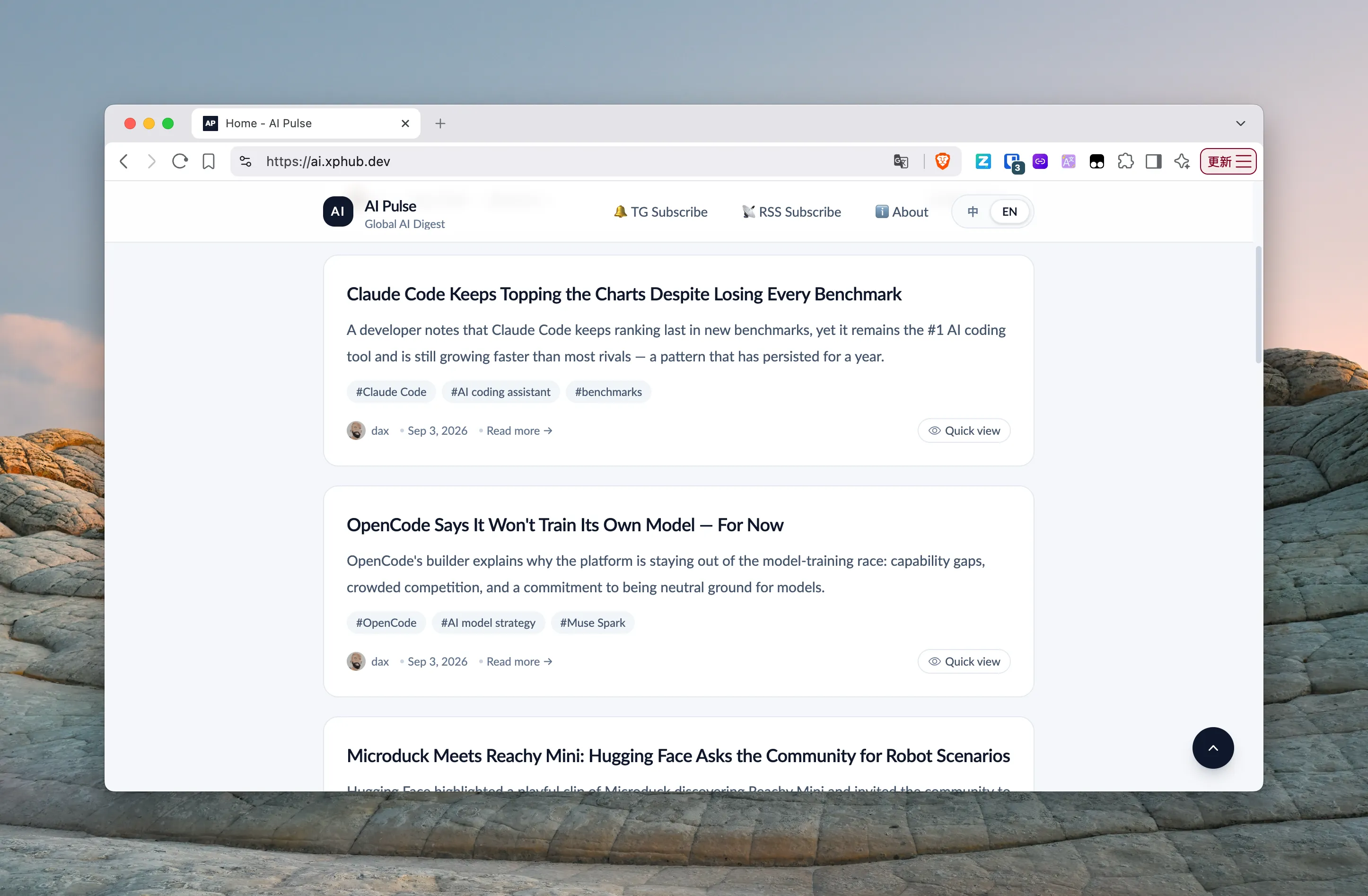Filter by #Muse Spark tag
1368x896 pixels.
tap(592, 623)
